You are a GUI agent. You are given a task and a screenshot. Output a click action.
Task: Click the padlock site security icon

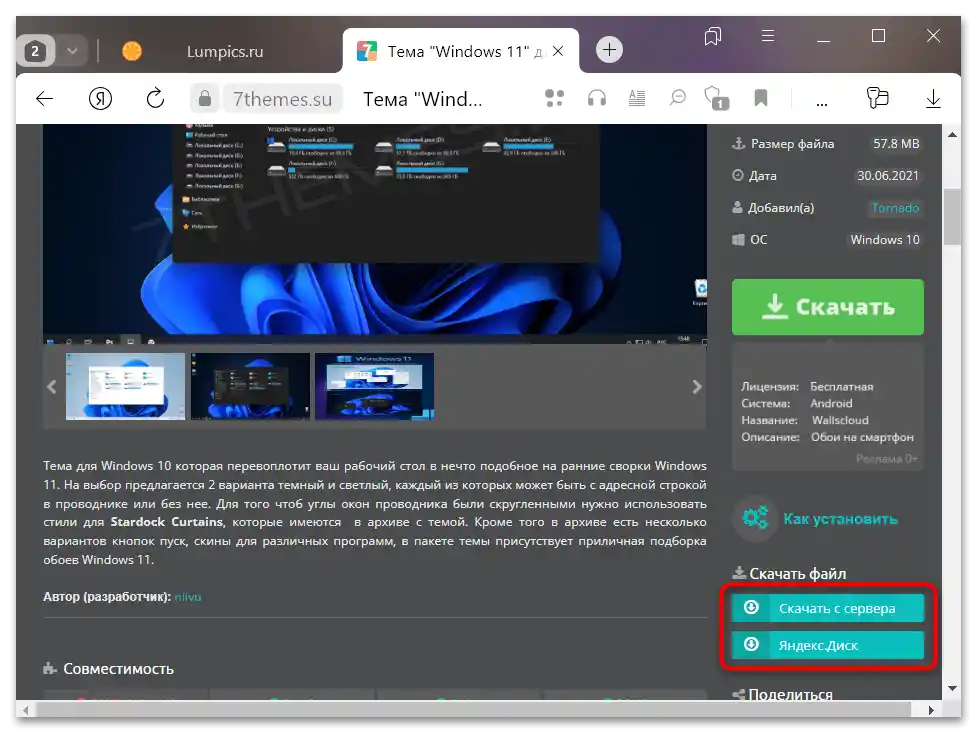coord(204,98)
